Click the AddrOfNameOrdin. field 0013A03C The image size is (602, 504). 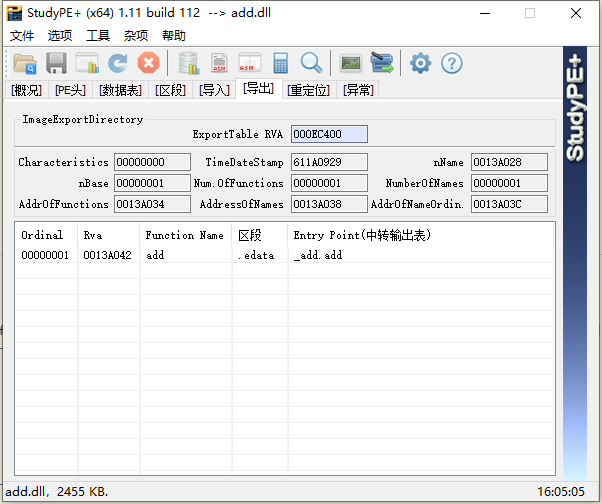[x=509, y=204]
